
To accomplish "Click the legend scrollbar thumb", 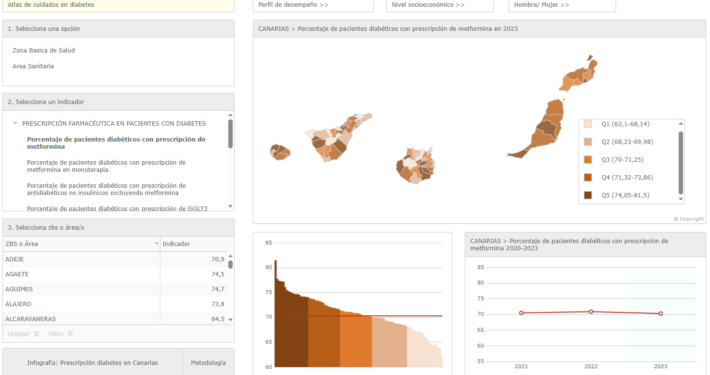I will (681, 162).
